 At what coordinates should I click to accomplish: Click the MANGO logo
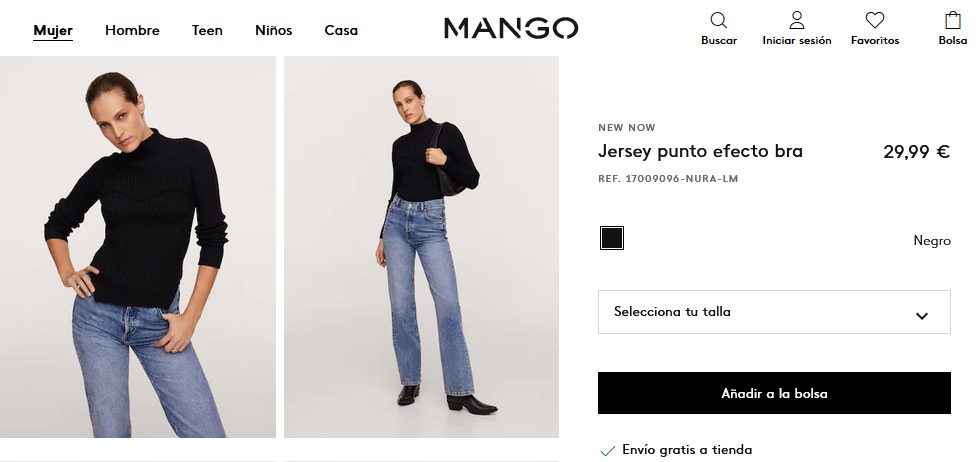pyautogui.click(x=511, y=28)
